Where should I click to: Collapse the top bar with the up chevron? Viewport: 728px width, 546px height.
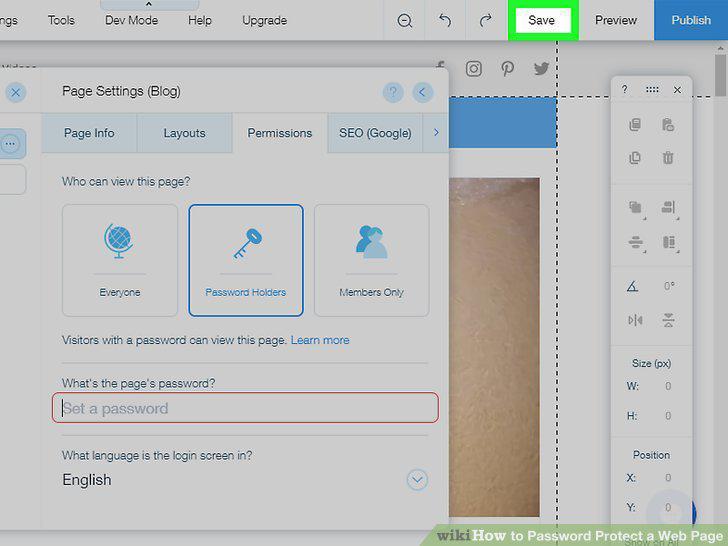click(x=149, y=4)
